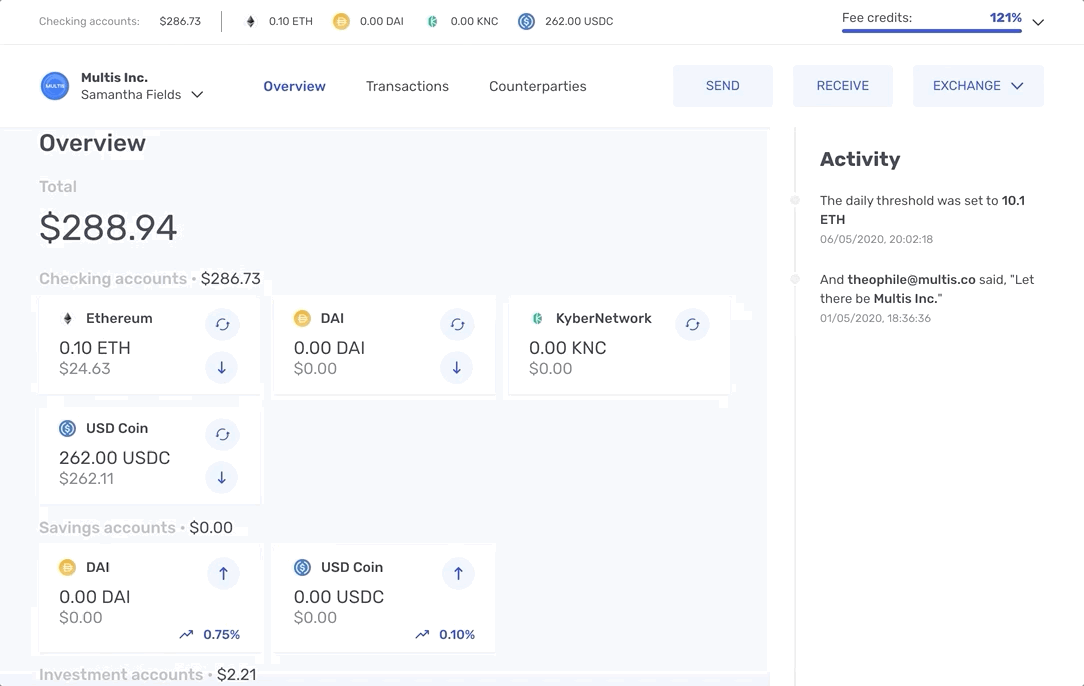The height and width of the screenshot is (686, 1084).
Task: Click the 262.00 USDC balance on checking card
Action: [x=115, y=458]
